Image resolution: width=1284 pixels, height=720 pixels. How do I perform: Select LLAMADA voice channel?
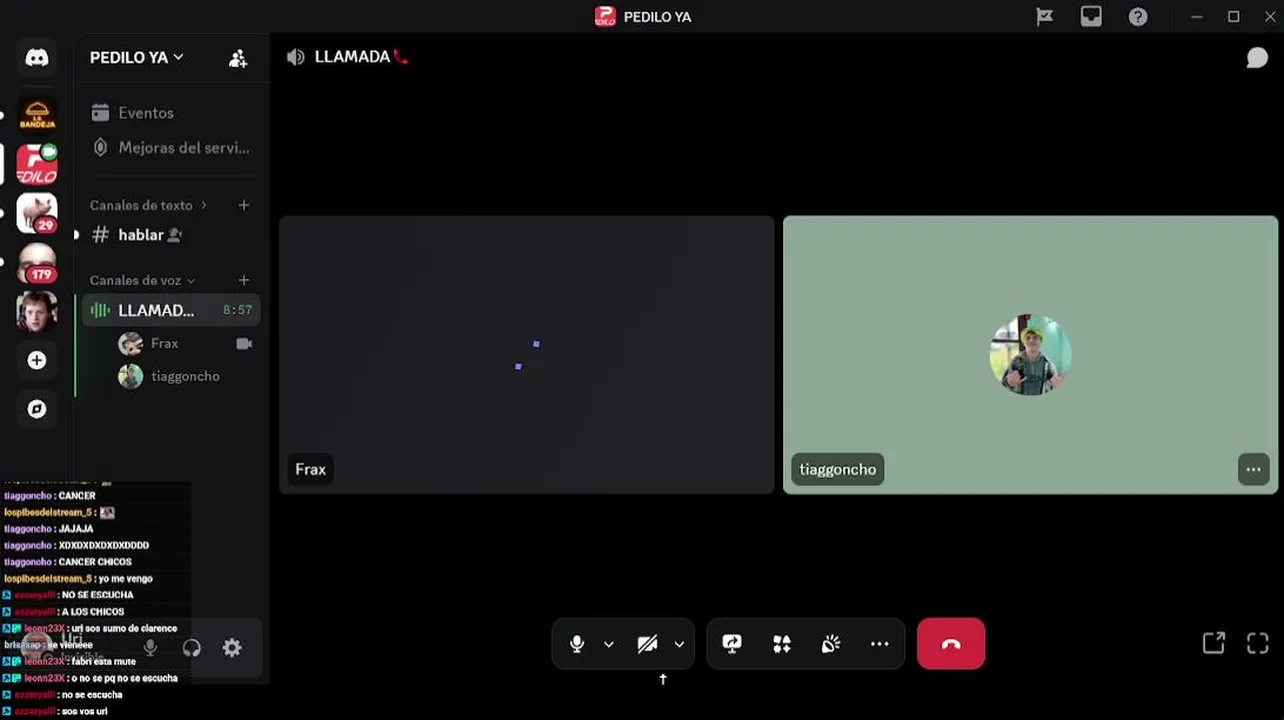click(x=171, y=310)
